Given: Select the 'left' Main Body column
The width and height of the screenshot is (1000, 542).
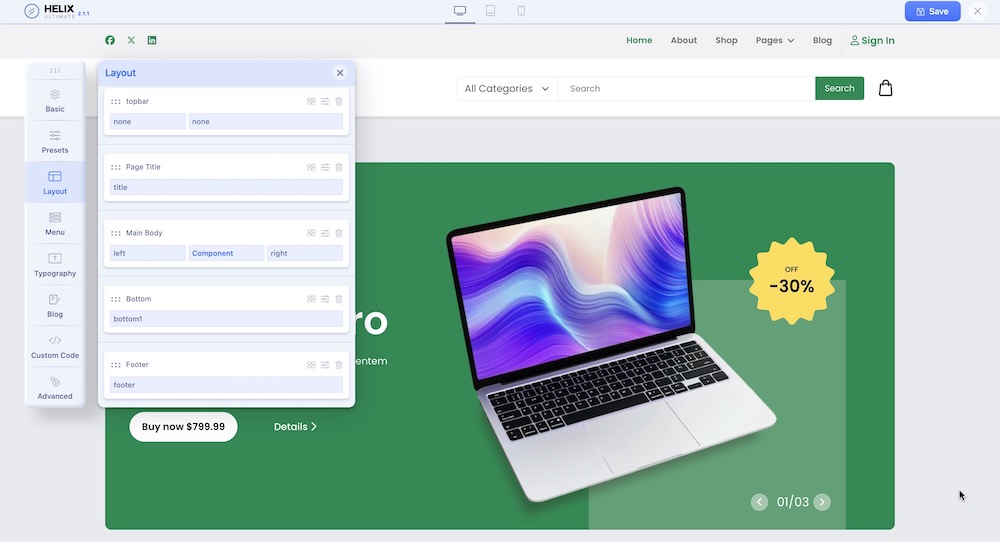Looking at the screenshot, I should pos(147,253).
